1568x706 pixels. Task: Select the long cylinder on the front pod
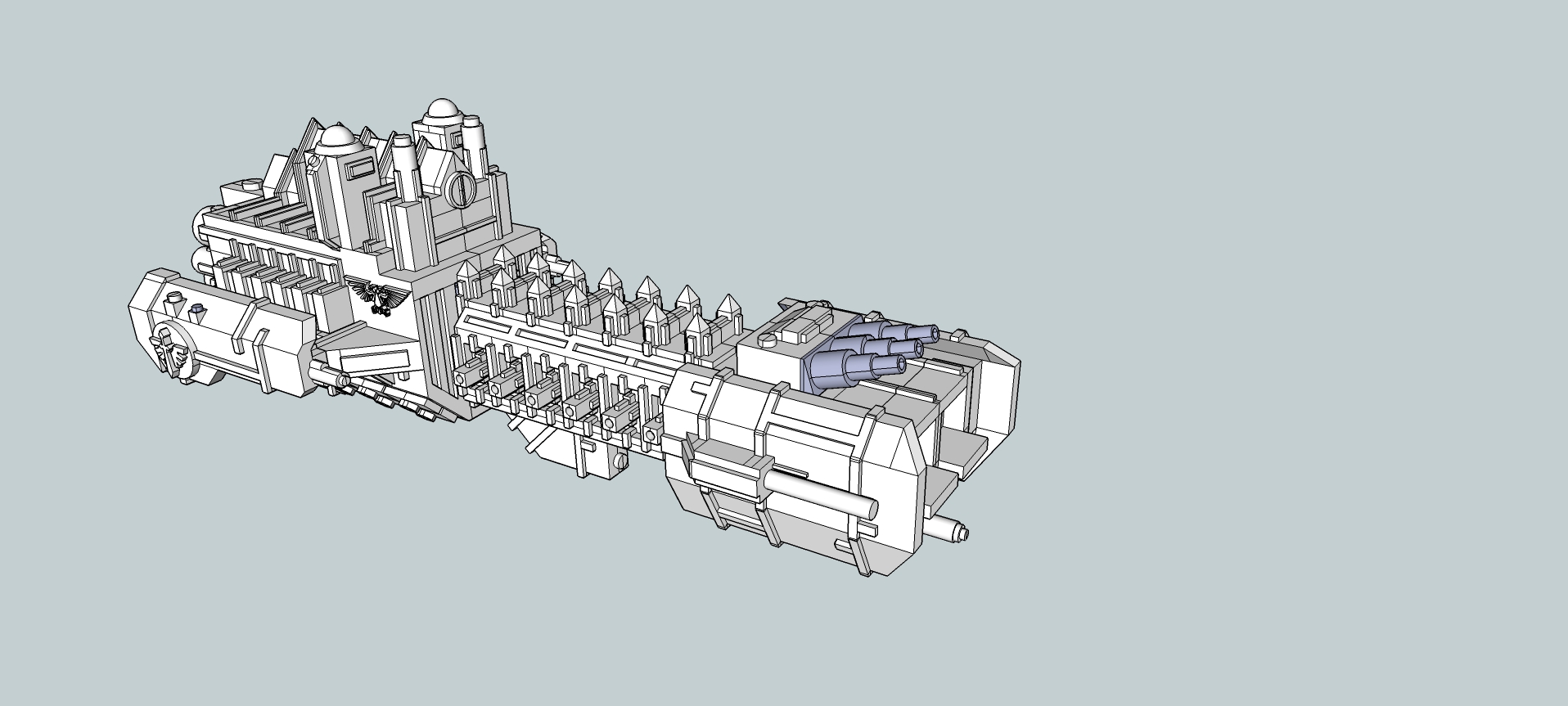click(x=822, y=492)
